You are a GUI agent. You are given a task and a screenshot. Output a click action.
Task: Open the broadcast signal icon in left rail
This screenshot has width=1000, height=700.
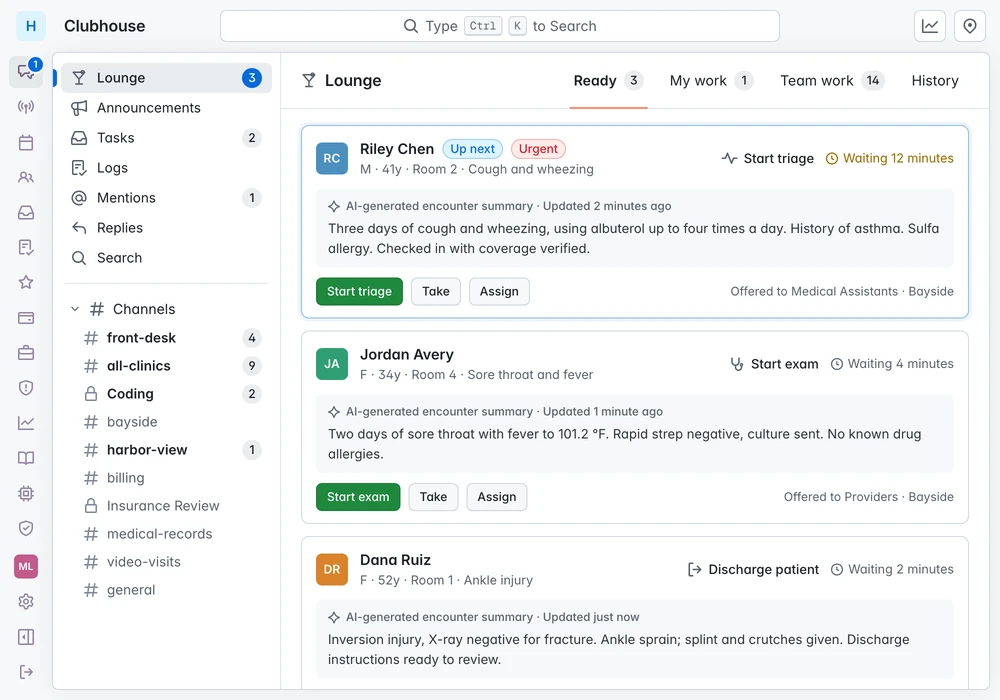tap(26, 106)
